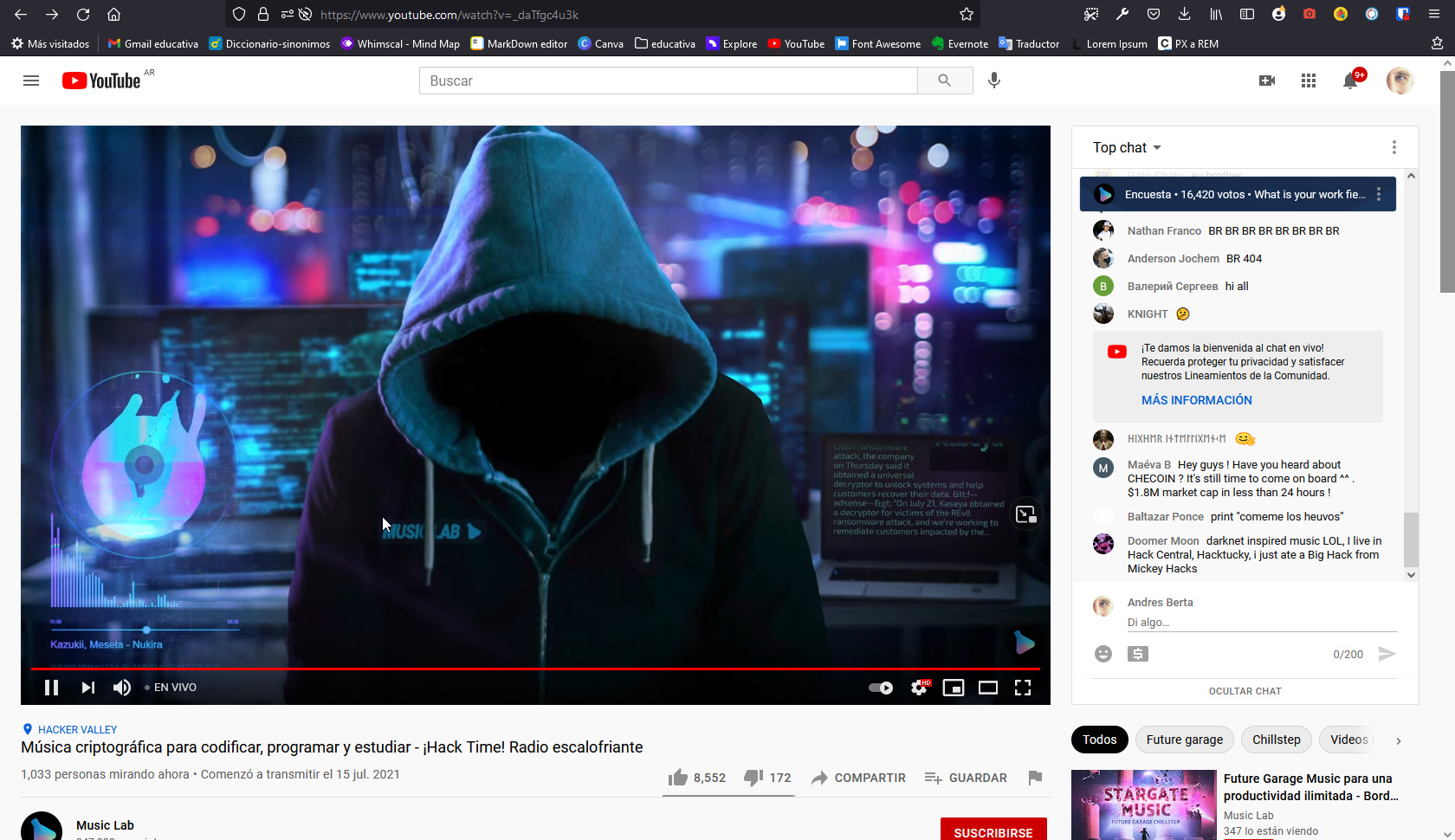Skip to the next video
1455x840 pixels.
[88, 688]
